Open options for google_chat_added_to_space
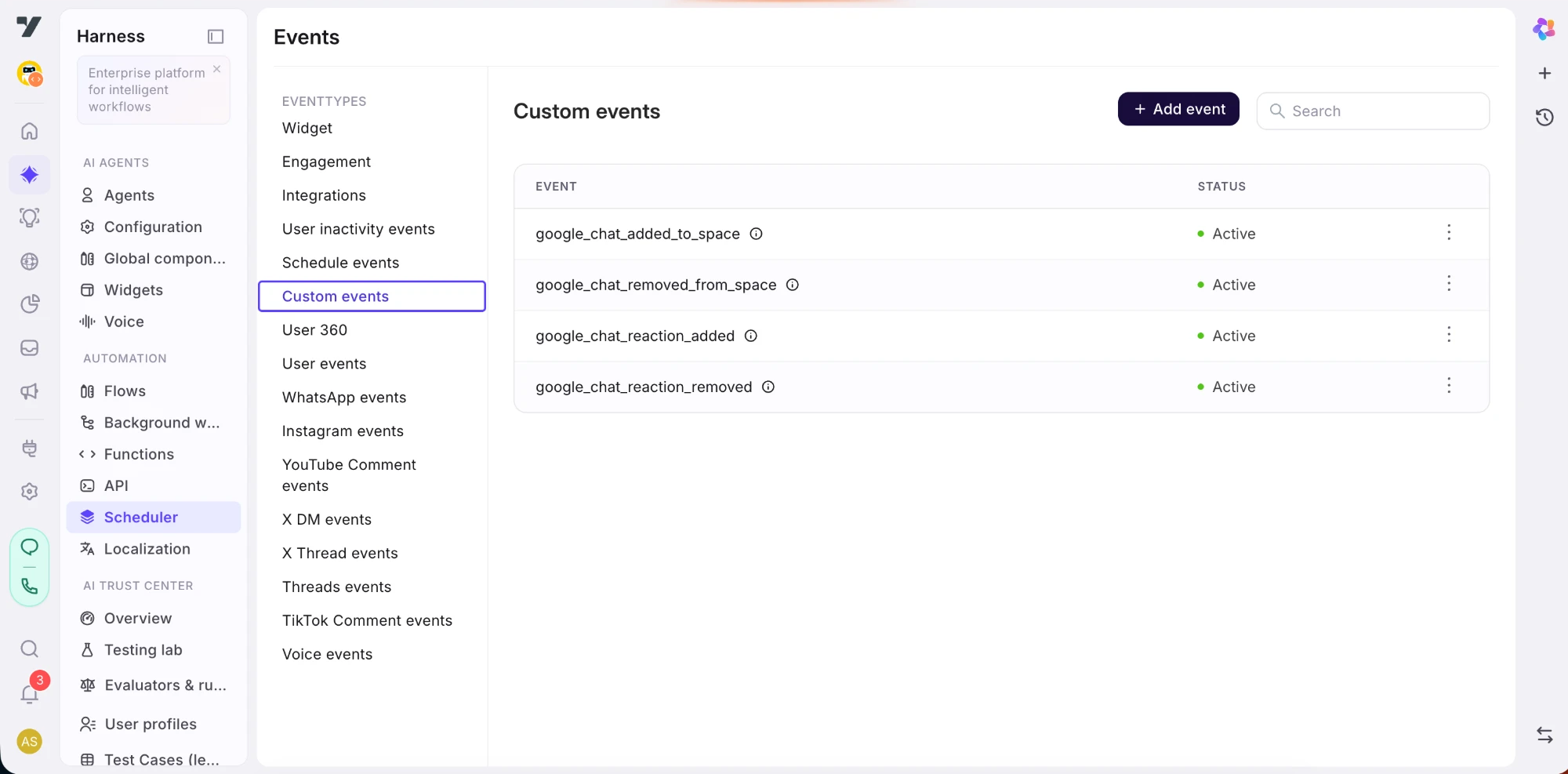The width and height of the screenshot is (1568, 774). click(1449, 232)
